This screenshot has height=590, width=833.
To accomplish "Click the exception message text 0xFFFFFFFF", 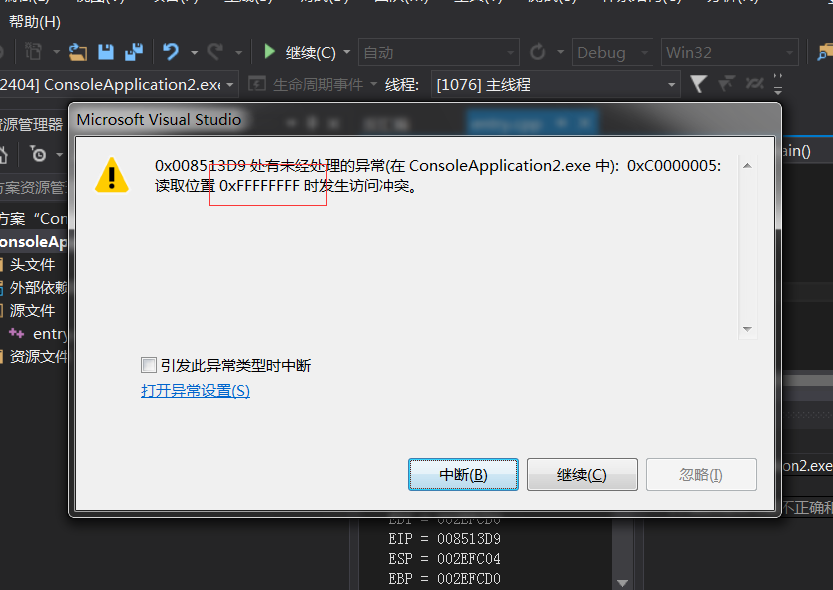I will tap(260, 185).
